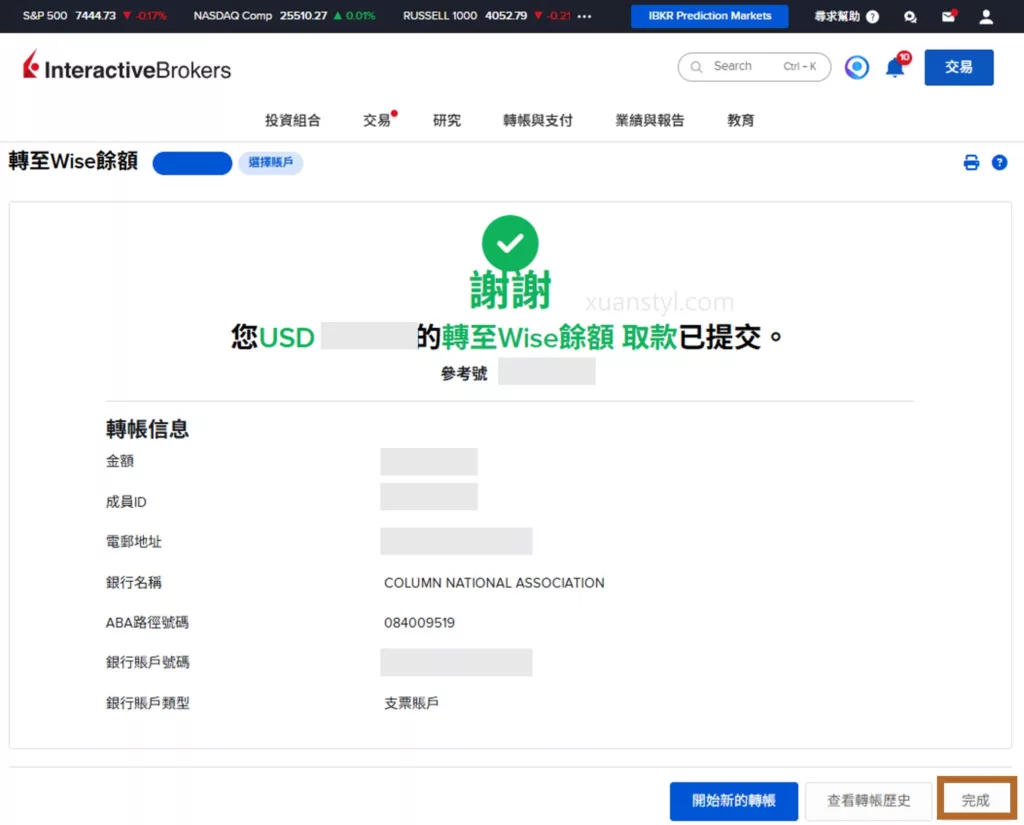Open the 交易 navigation menu
The width and height of the screenshot is (1024, 825).
pos(377,120)
